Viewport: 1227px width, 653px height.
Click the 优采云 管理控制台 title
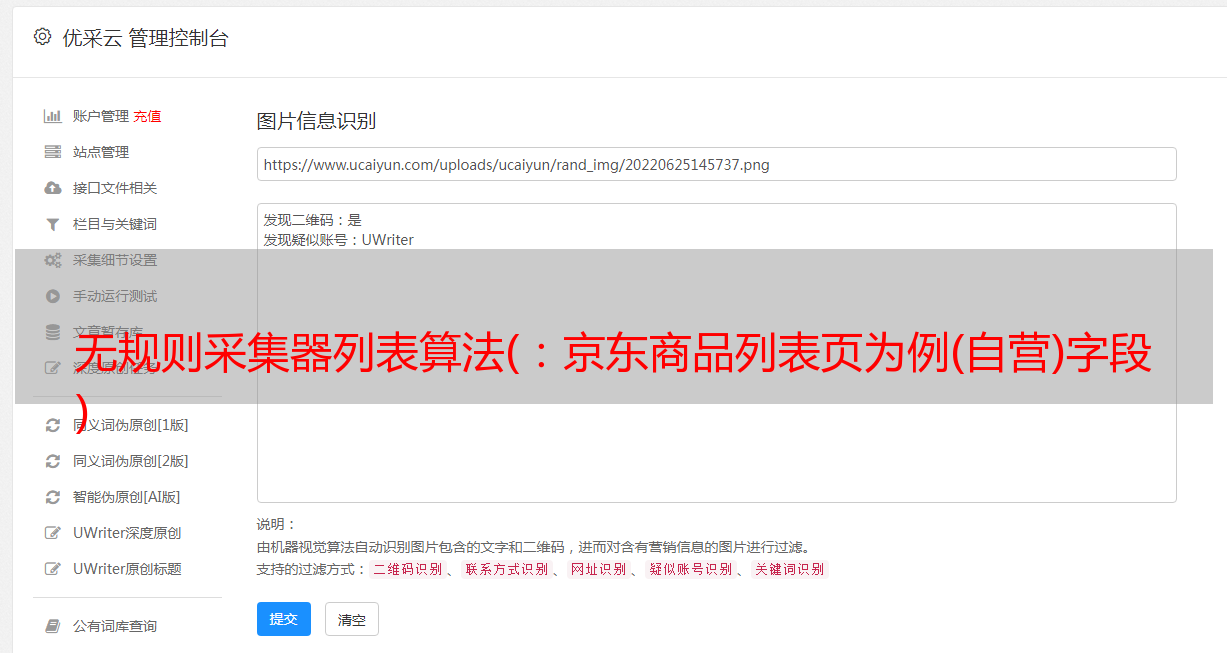pyautogui.click(x=145, y=38)
